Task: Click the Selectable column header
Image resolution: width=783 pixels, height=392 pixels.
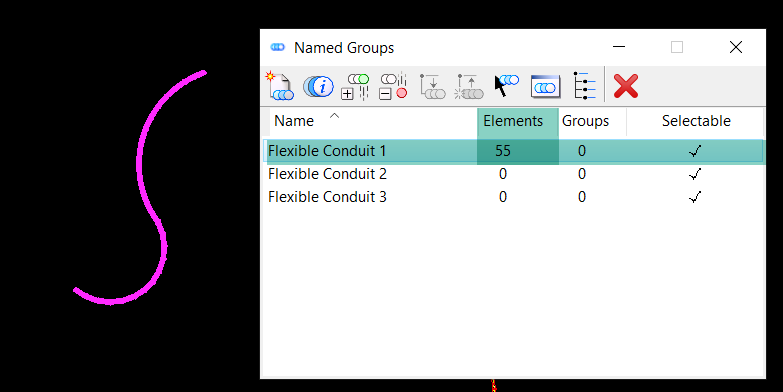Action: (x=696, y=121)
